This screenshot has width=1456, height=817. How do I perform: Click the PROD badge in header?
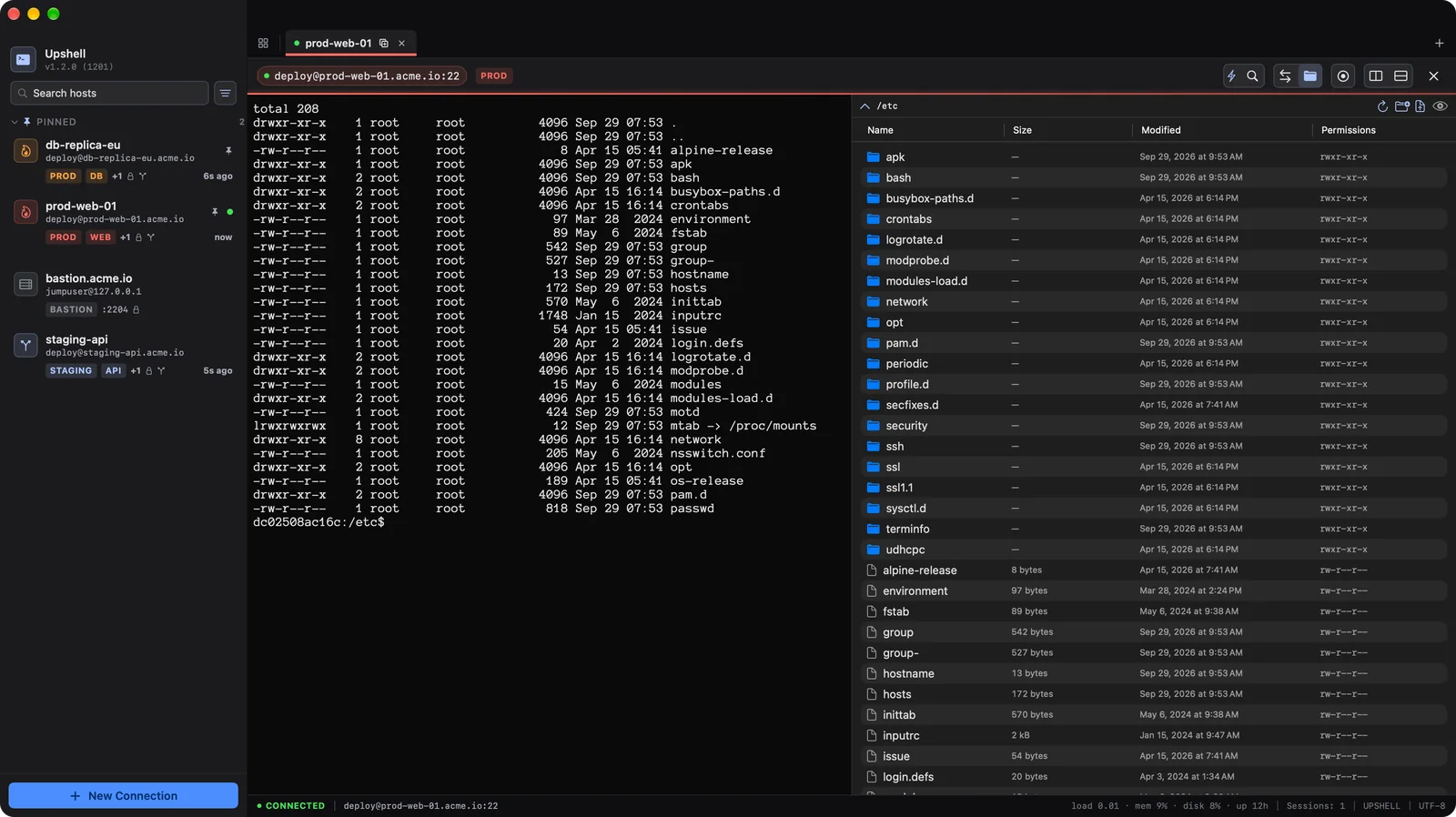[494, 76]
